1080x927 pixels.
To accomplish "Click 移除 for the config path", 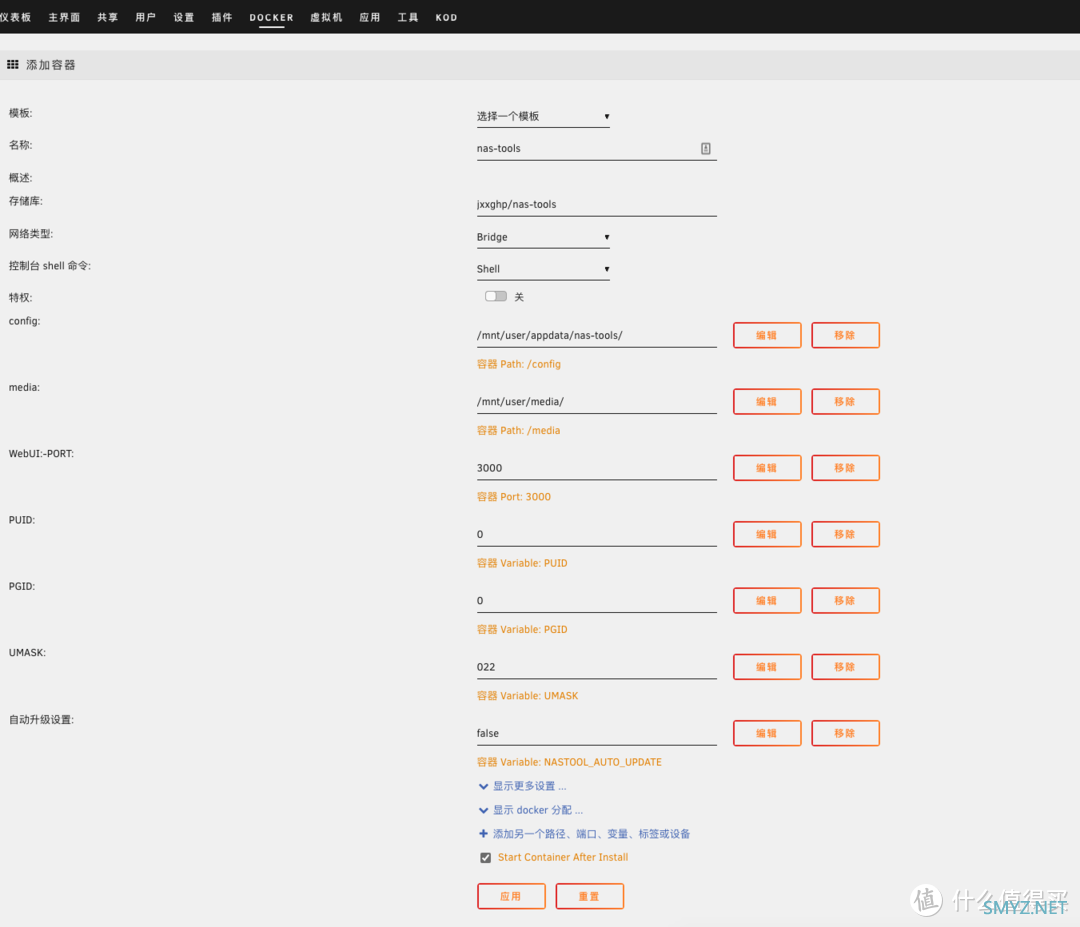I will tap(845, 335).
